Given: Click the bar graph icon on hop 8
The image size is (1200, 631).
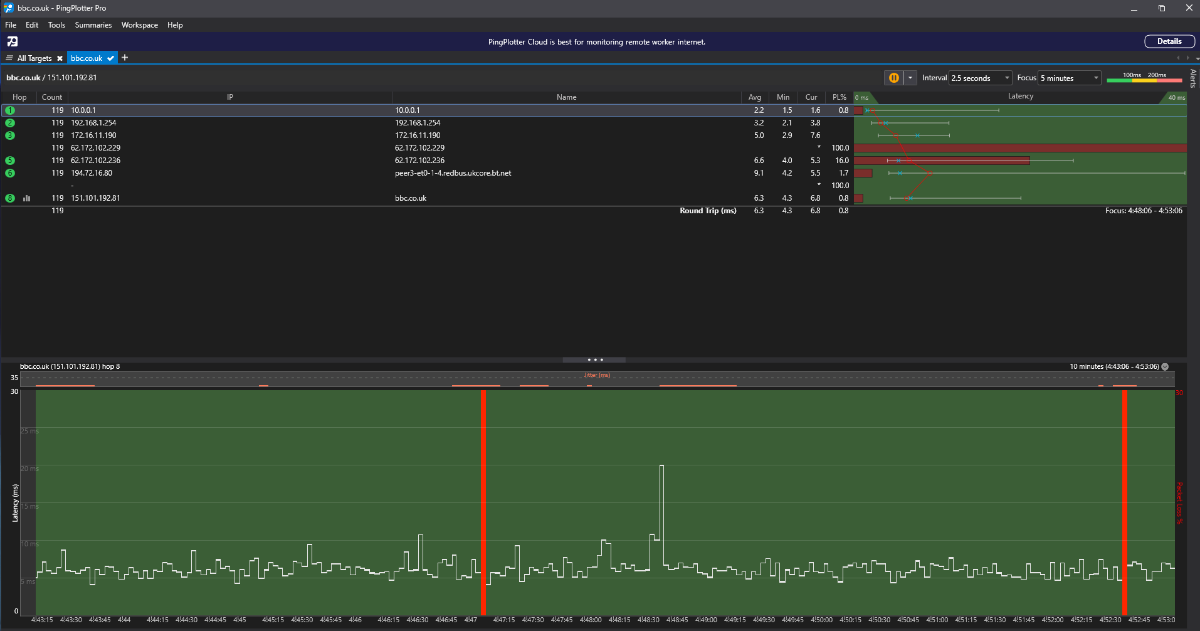Looking at the screenshot, I should click(x=26, y=198).
